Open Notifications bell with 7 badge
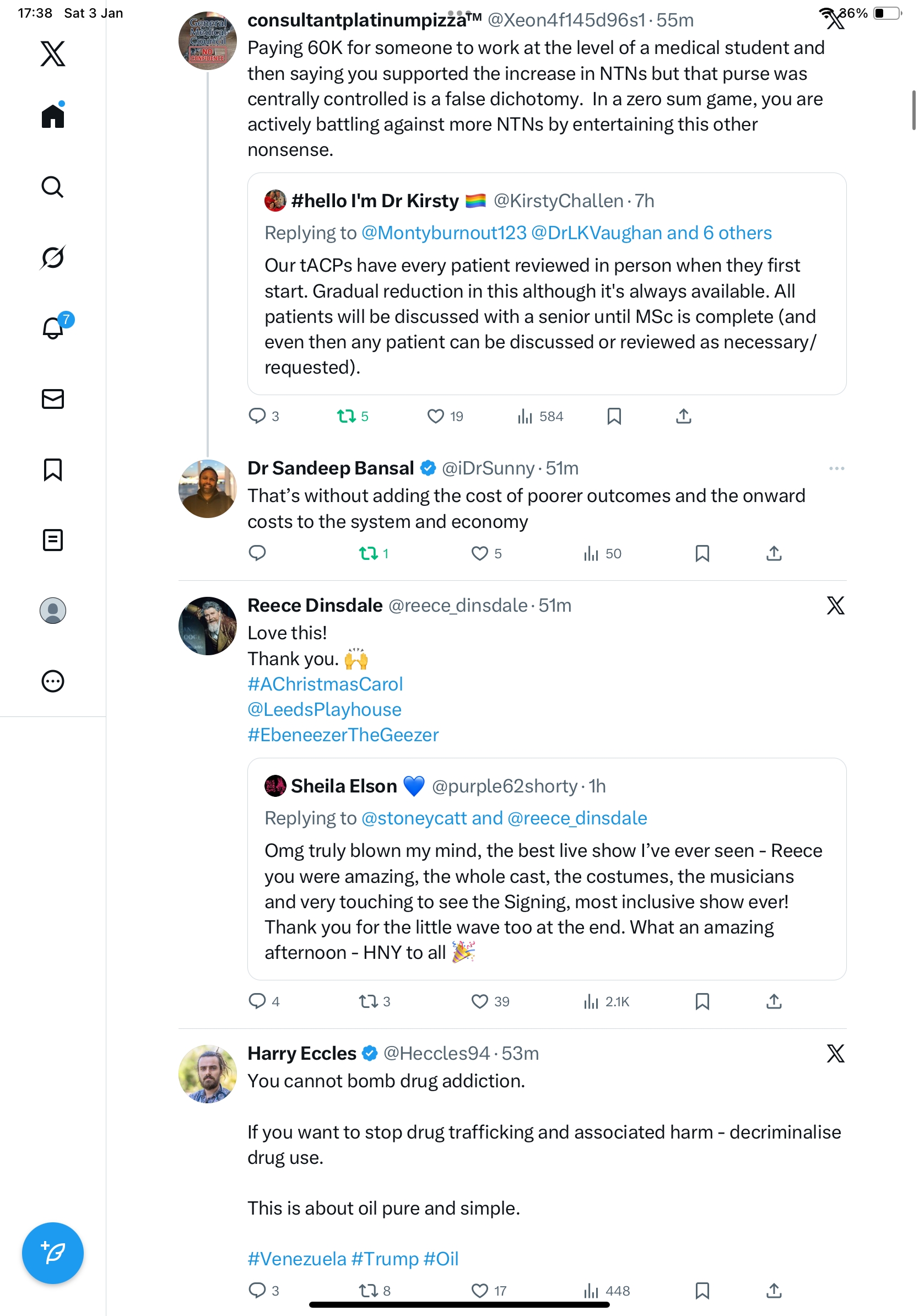 (53, 328)
